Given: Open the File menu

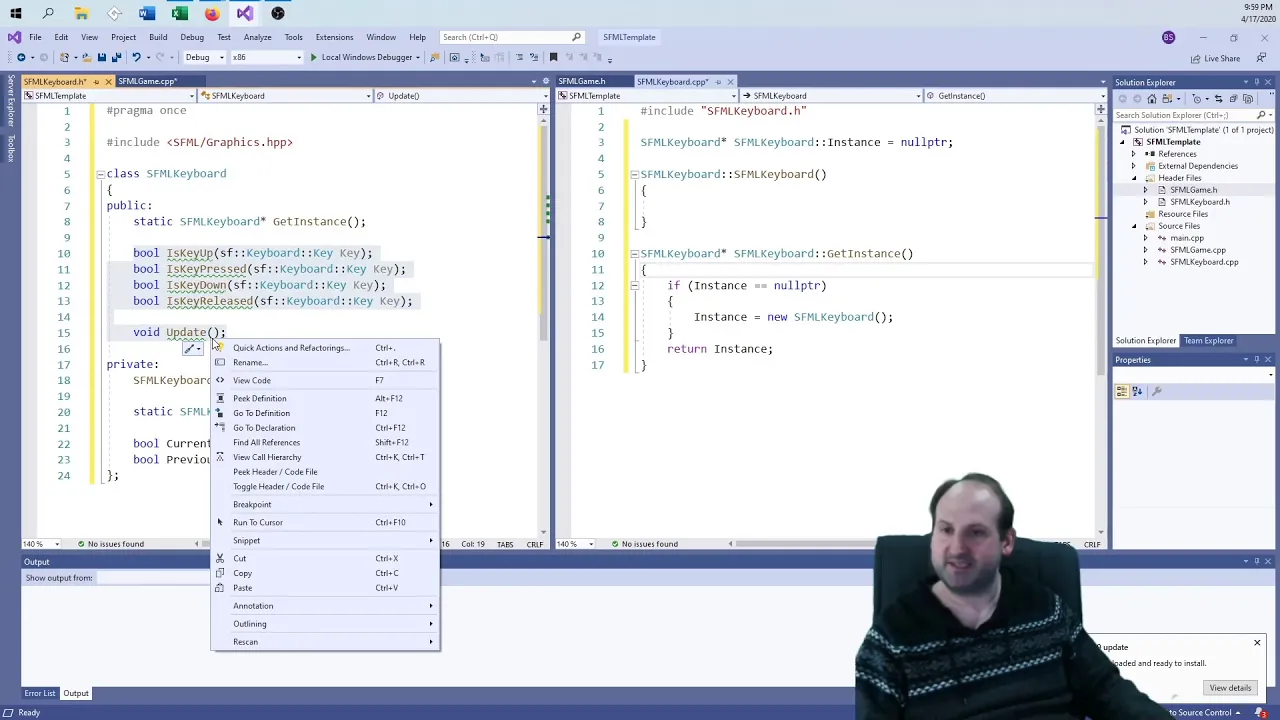Looking at the screenshot, I should [x=35, y=37].
